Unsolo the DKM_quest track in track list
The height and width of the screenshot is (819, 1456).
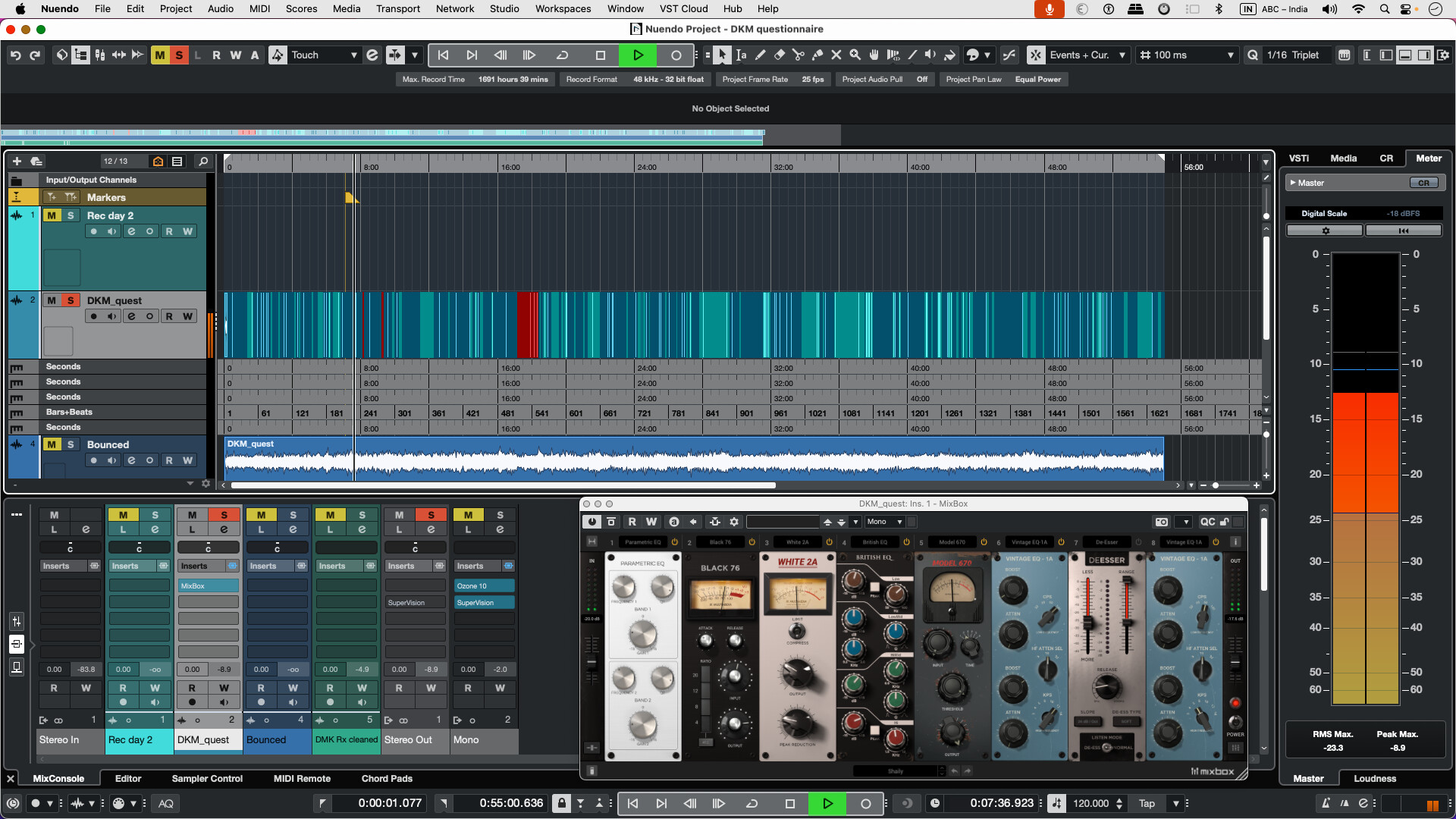[x=71, y=300]
